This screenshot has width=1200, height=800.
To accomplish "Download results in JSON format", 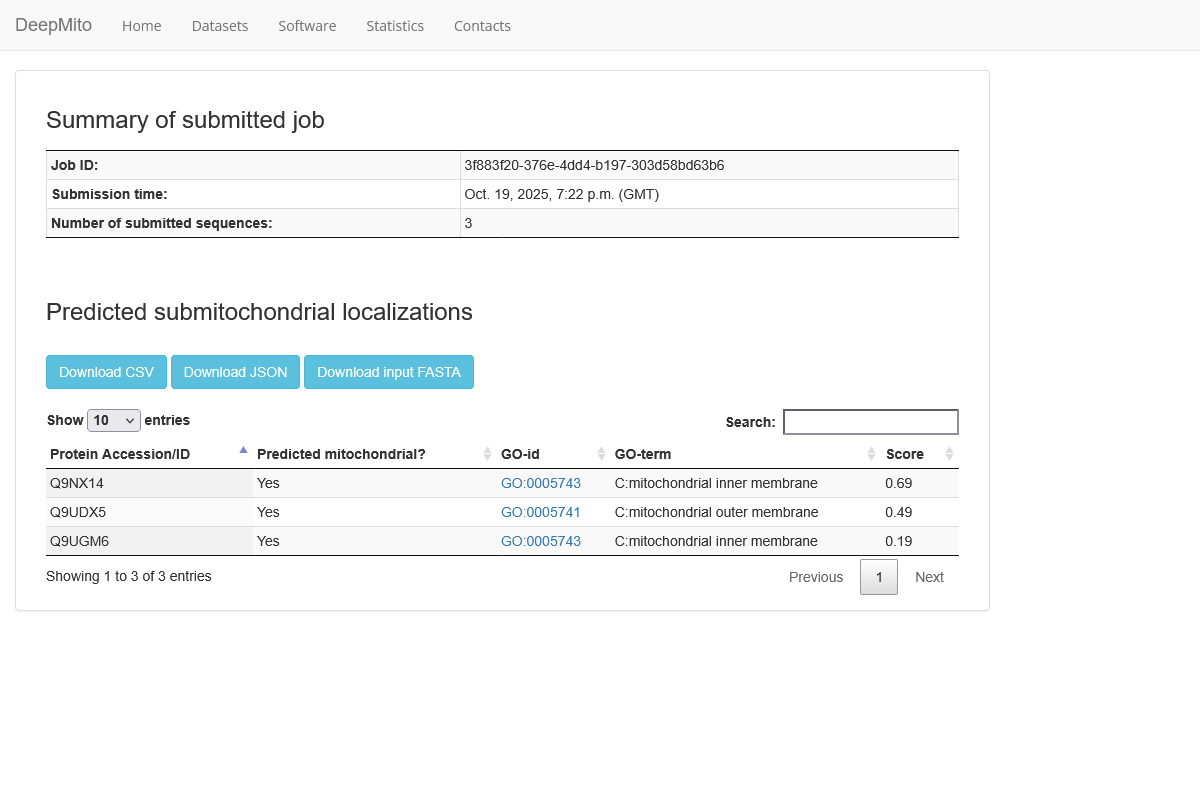I will point(235,371).
